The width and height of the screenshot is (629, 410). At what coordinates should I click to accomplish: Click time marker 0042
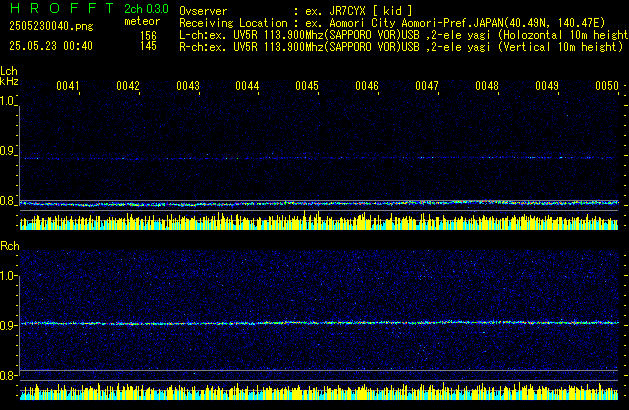tap(128, 86)
